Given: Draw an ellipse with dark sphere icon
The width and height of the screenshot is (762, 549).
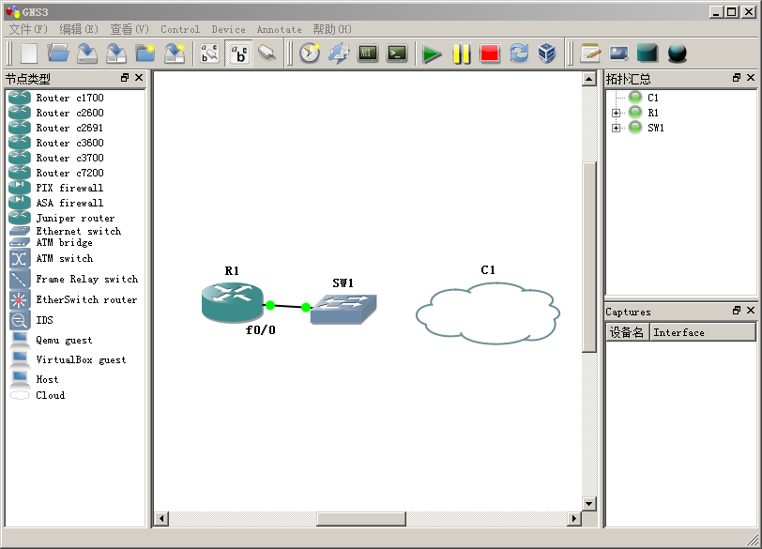Looking at the screenshot, I should point(677,53).
